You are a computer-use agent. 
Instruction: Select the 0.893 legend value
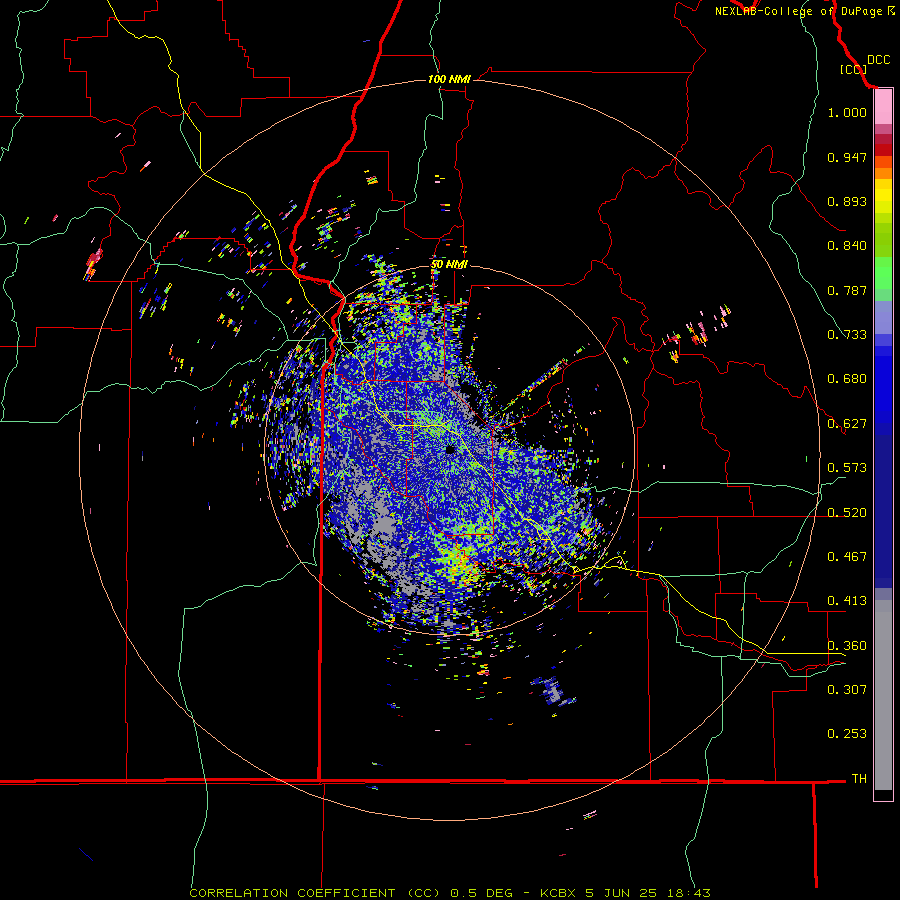point(847,201)
